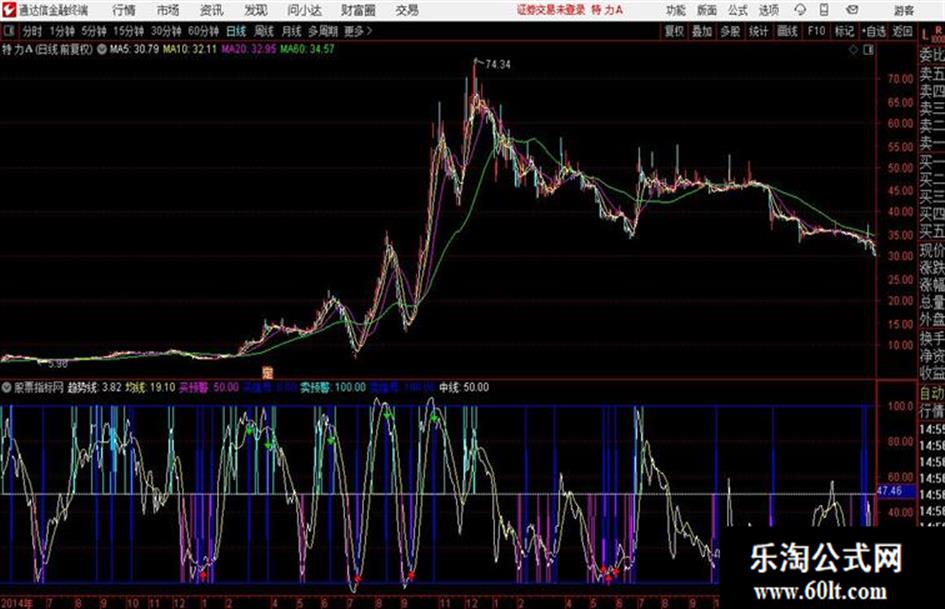Image resolution: width=945 pixels, height=609 pixels.
Task: Open the 选项 menu
Action: [x=768, y=10]
